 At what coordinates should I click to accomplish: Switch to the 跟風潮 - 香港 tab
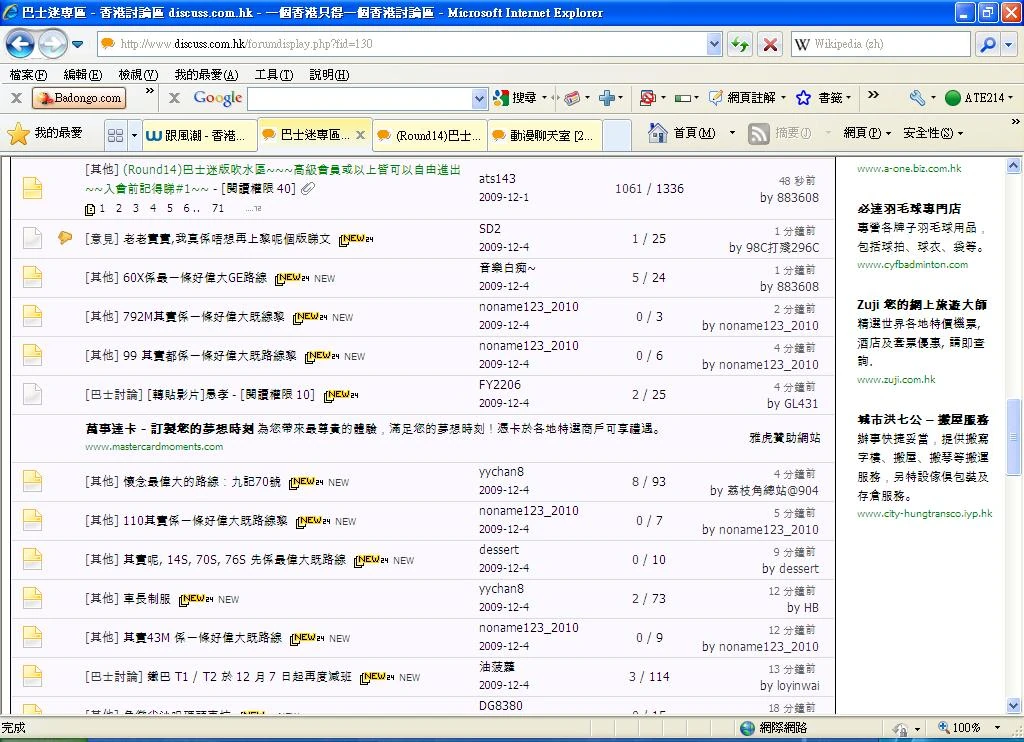pyautogui.click(x=199, y=135)
